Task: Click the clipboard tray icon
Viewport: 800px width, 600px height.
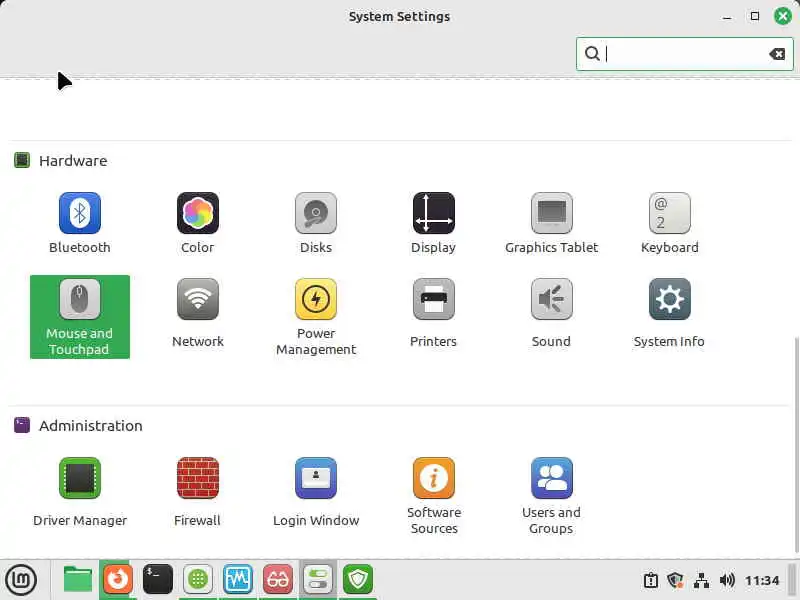Action: tap(651, 581)
